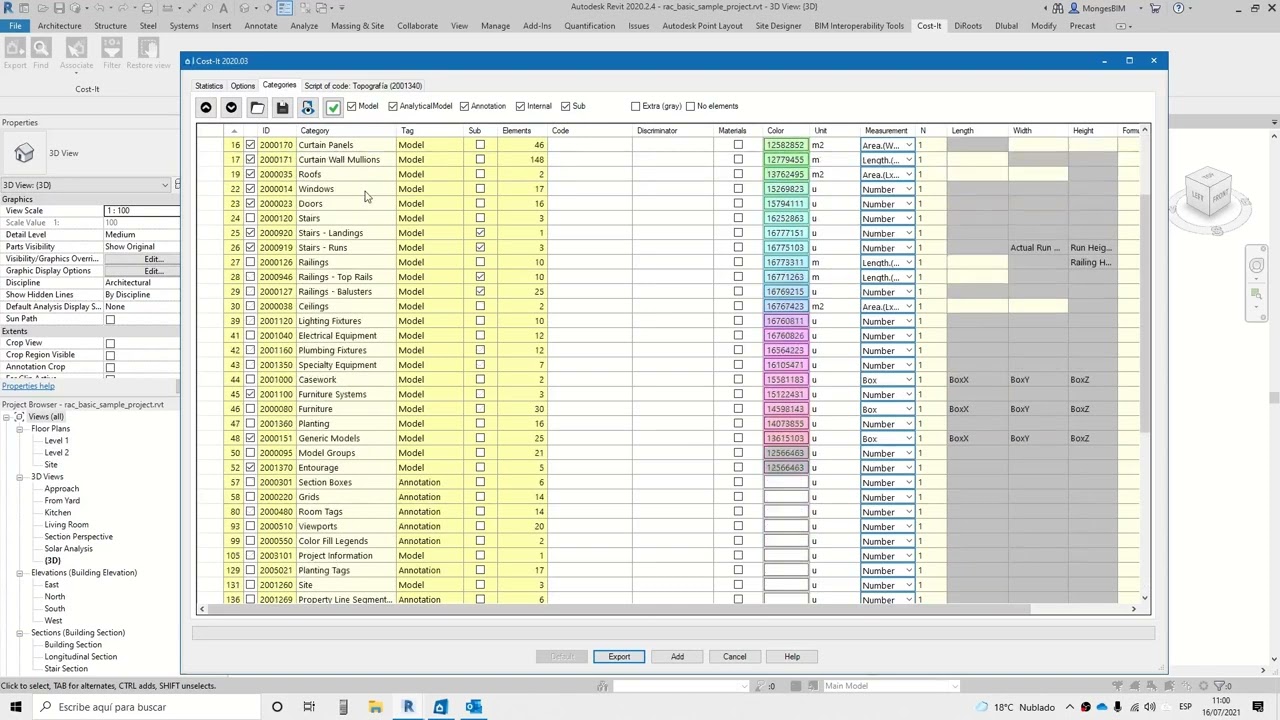Open Measurement dropdown for Roofs row
This screenshot has height=720, width=1280.
coord(908,175)
